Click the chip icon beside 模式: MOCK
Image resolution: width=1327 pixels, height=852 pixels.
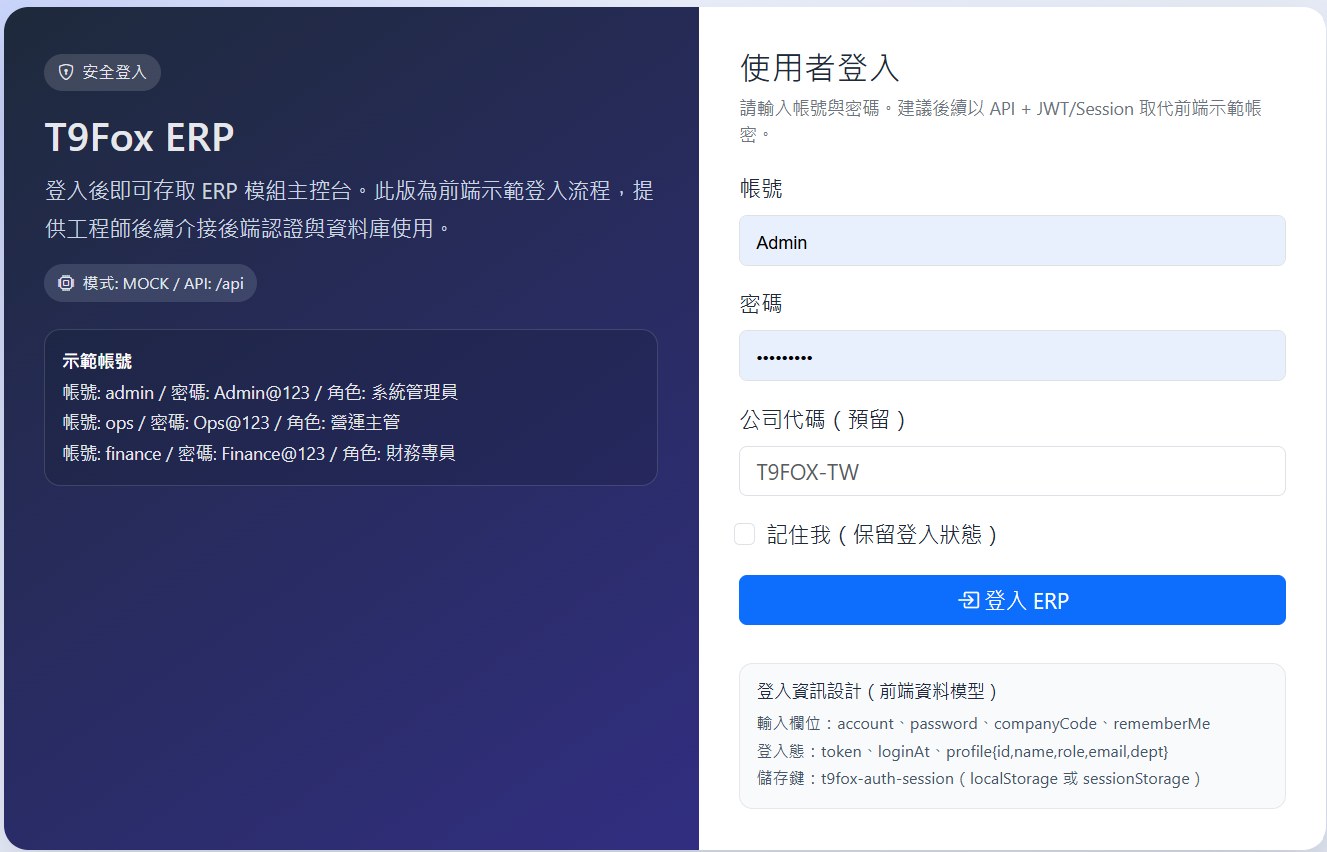(66, 283)
